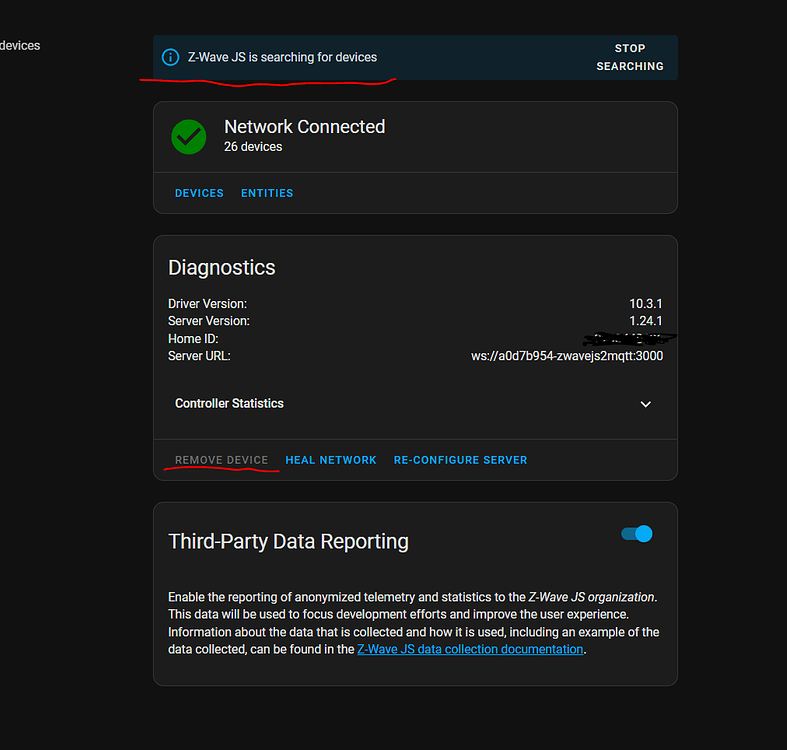This screenshot has width=787, height=750.
Task: Click the Server Version value 1.24.1
Action: 646,321
